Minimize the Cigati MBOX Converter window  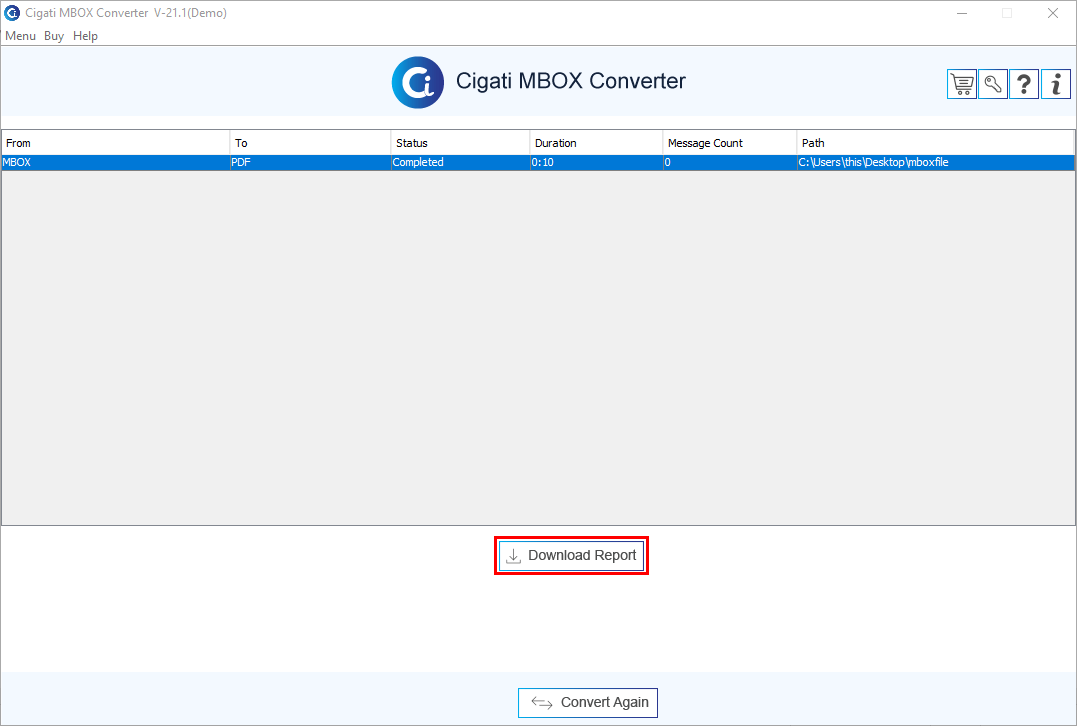(962, 13)
